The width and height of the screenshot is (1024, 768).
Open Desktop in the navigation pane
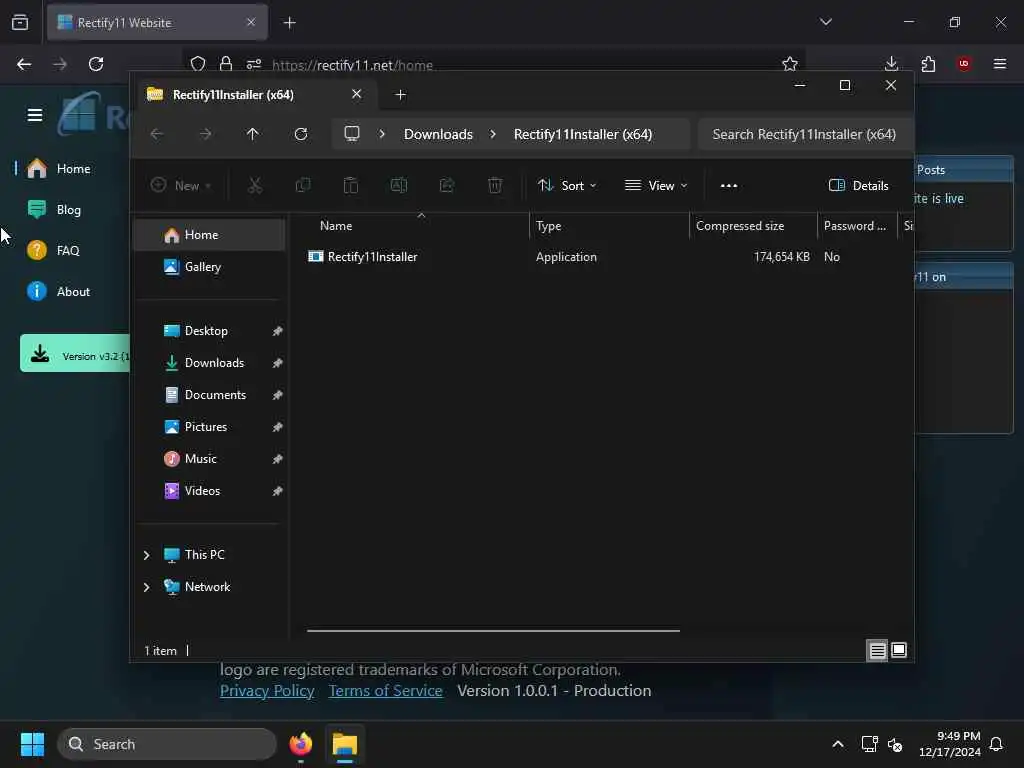[209, 330]
